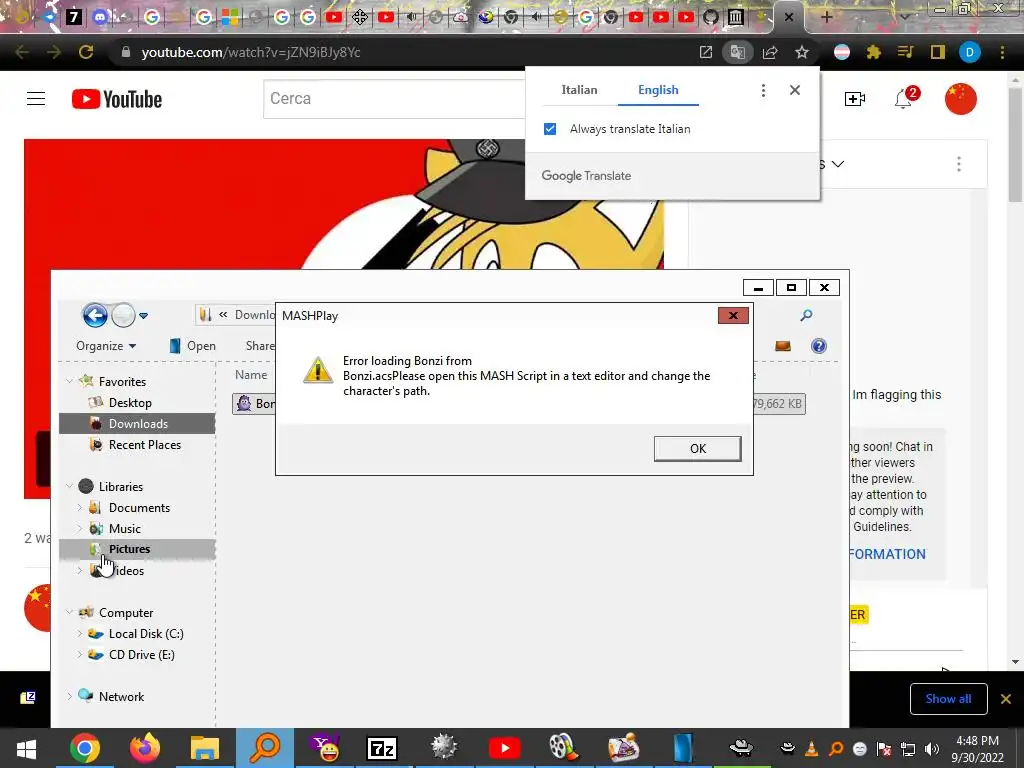The height and width of the screenshot is (768, 1024).
Task: Open YouTube notifications bell
Action: pos(904,99)
